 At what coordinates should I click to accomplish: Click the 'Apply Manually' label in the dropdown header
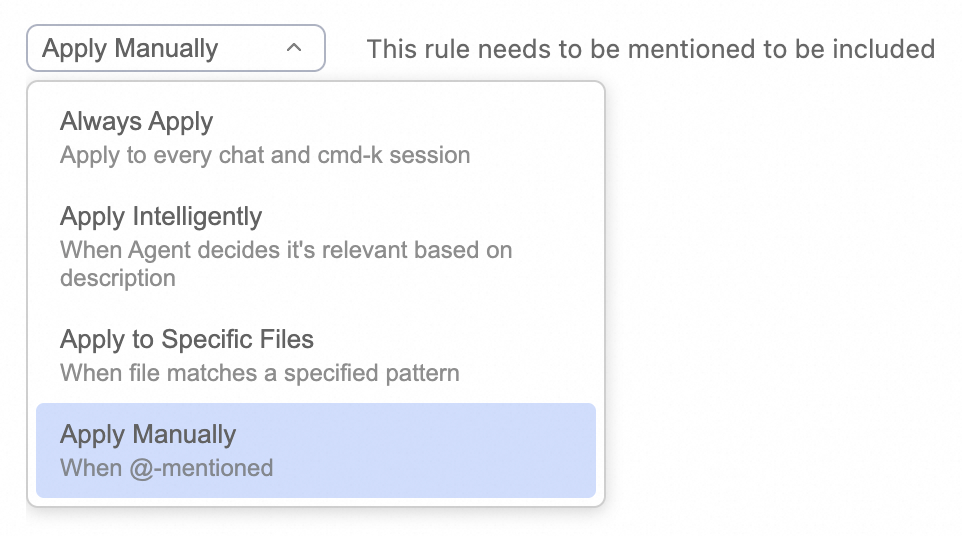[x=130, y=48]
